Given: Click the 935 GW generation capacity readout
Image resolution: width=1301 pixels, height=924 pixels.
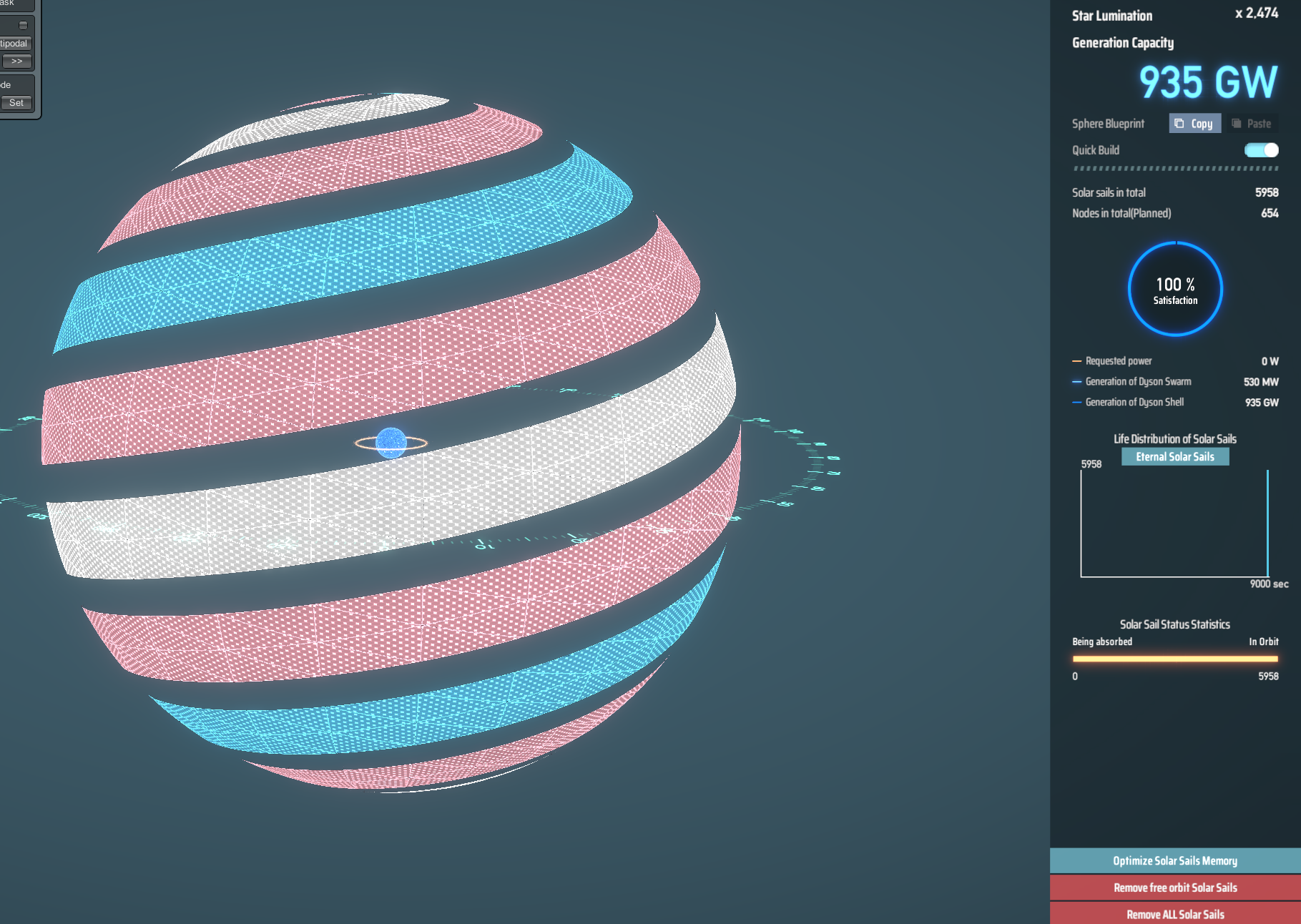Looking at the screenshot, I should [1207, 82].
